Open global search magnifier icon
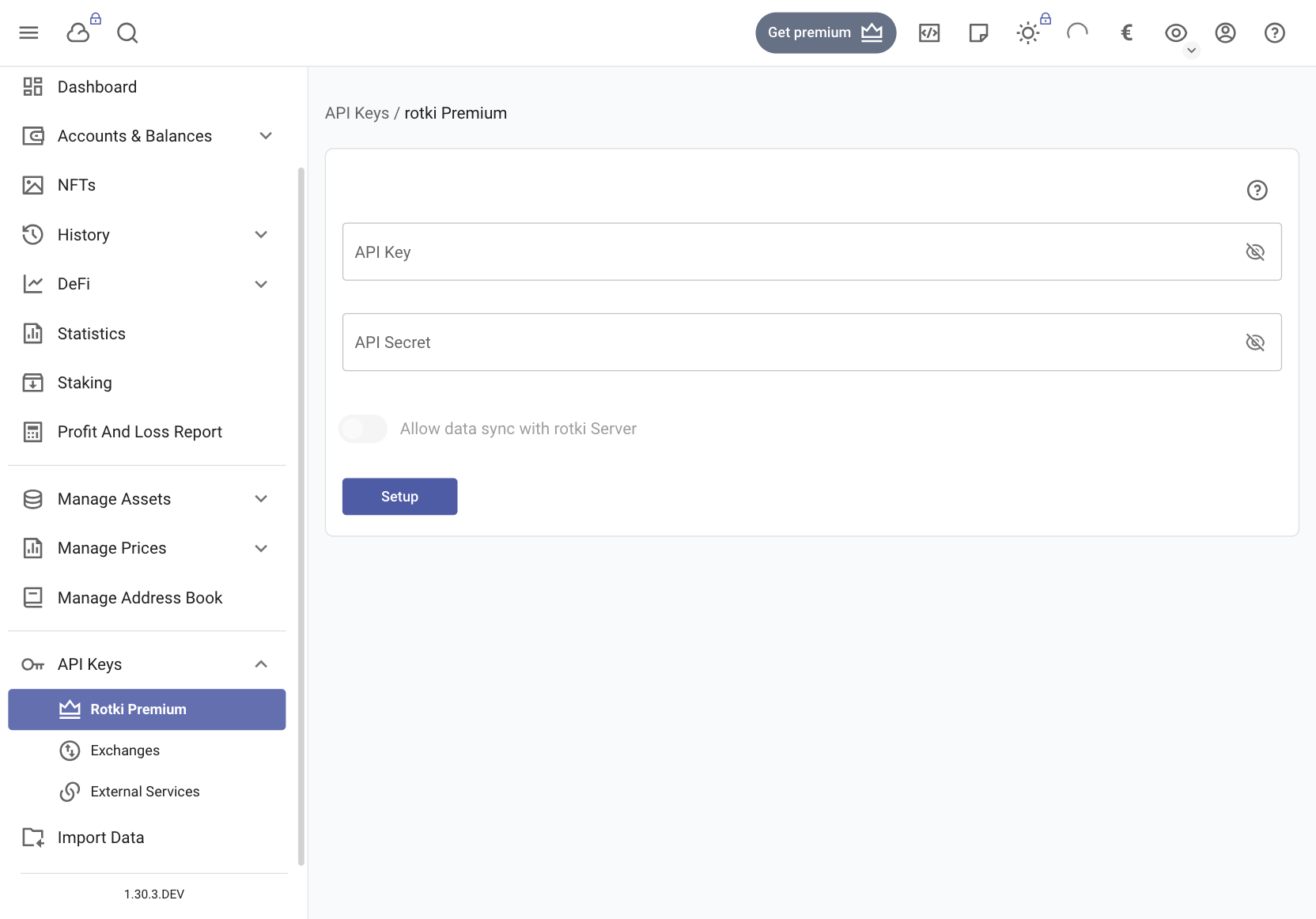 click(127, 32)
